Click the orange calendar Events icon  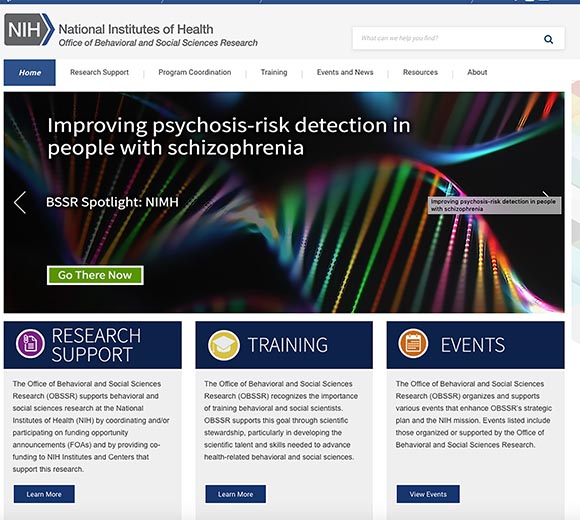(x=413, y=344)
